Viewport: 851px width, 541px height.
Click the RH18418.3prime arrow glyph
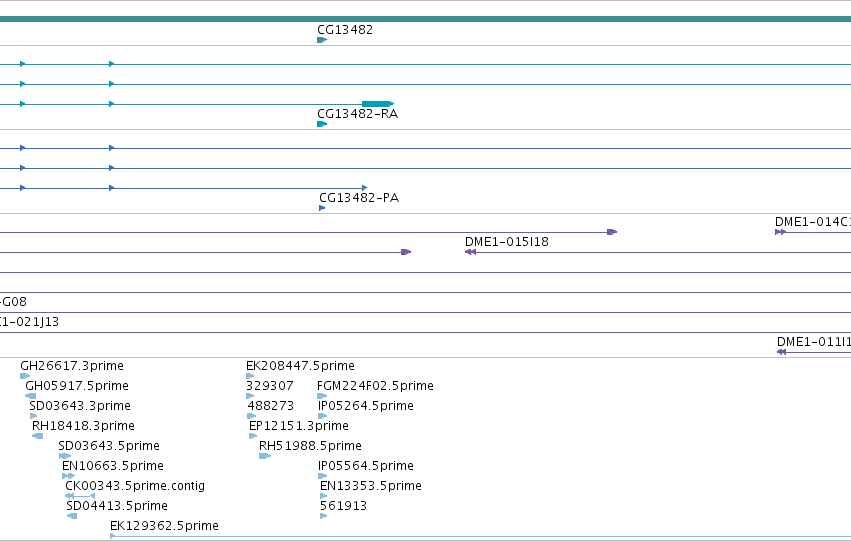pos(37,436)
